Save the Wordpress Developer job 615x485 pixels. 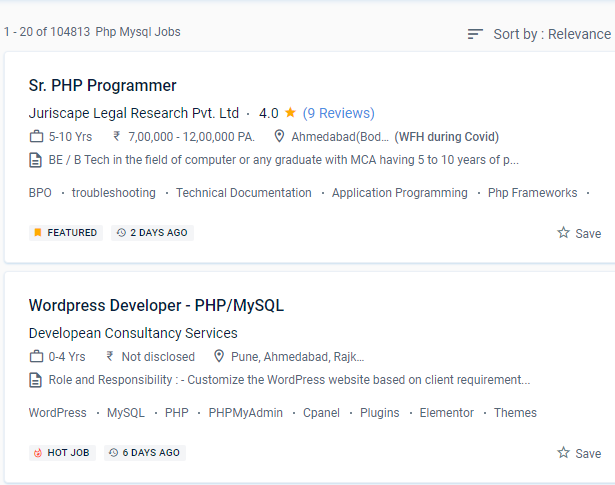579,453
